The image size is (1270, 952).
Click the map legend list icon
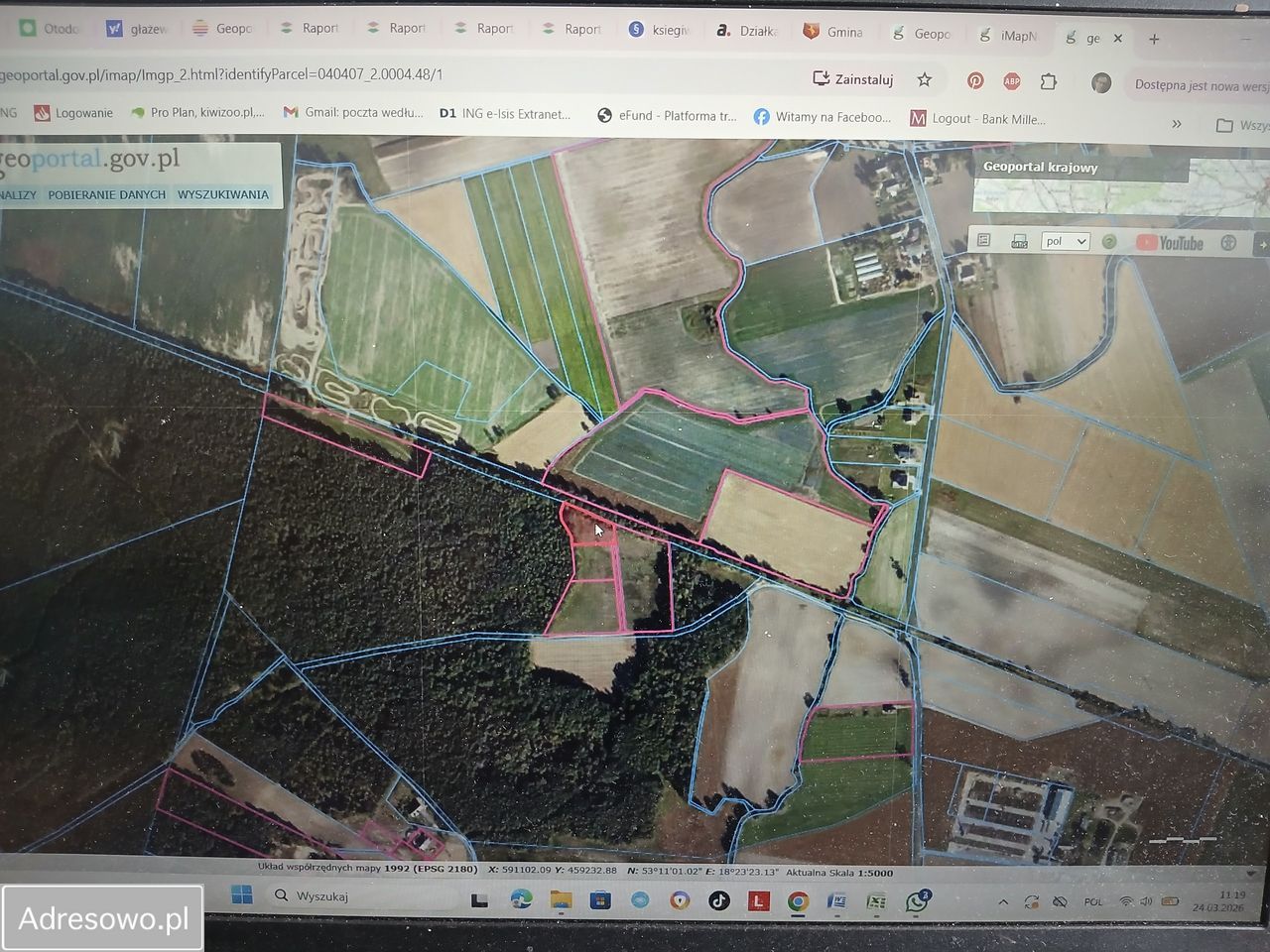click(x=984, y=240)
